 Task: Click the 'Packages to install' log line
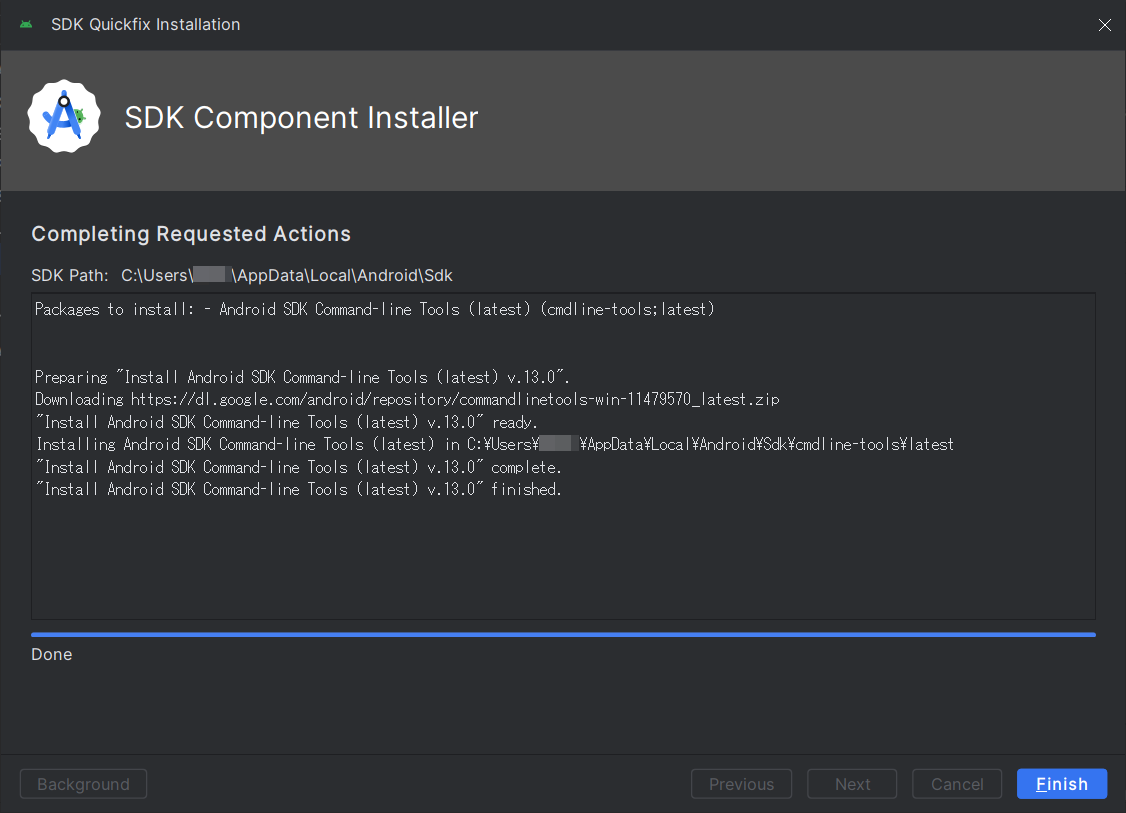374,310
